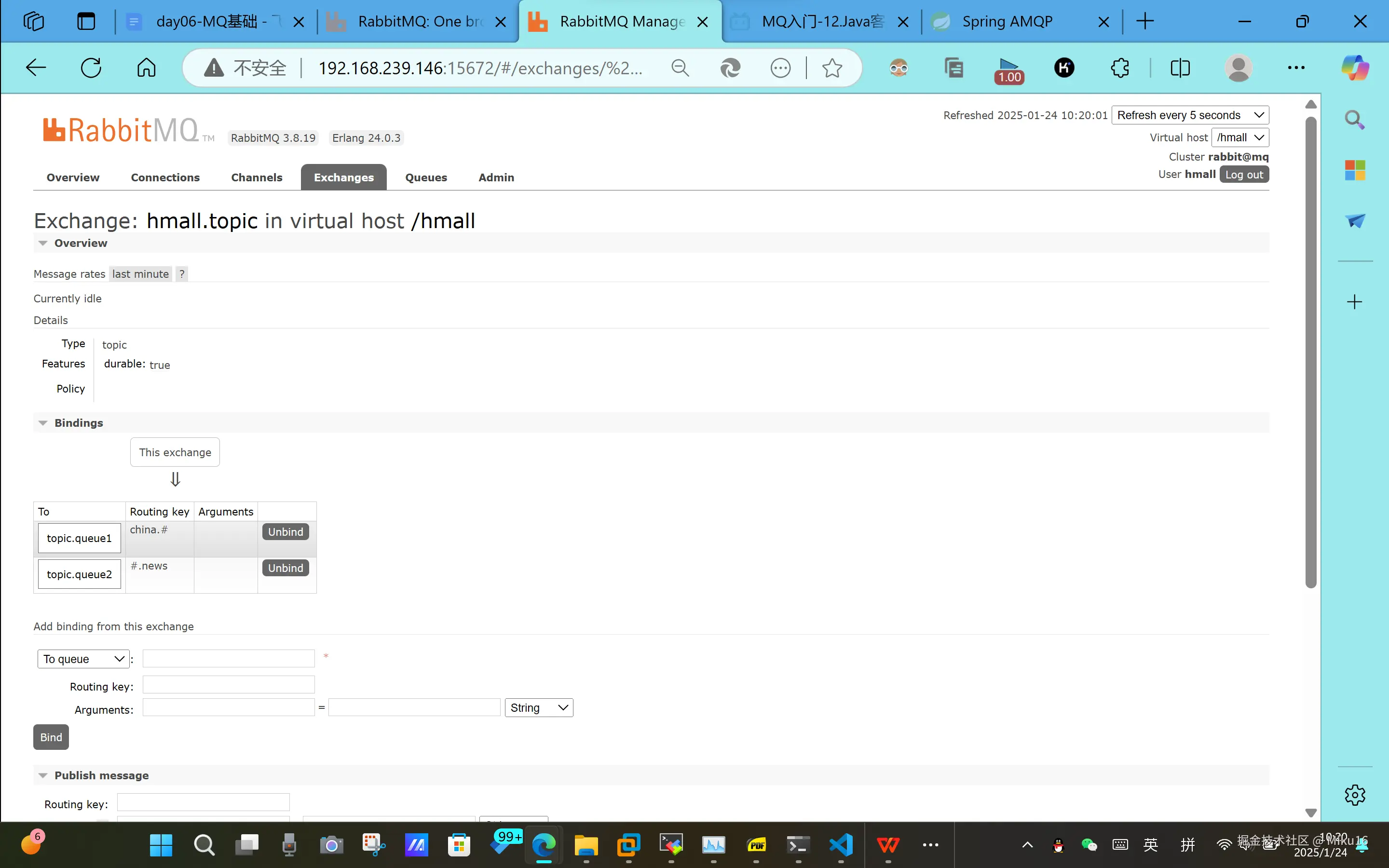The image size is (1389, 868).
Task: Open the To queue dropdown
Action: coord(83,658)
